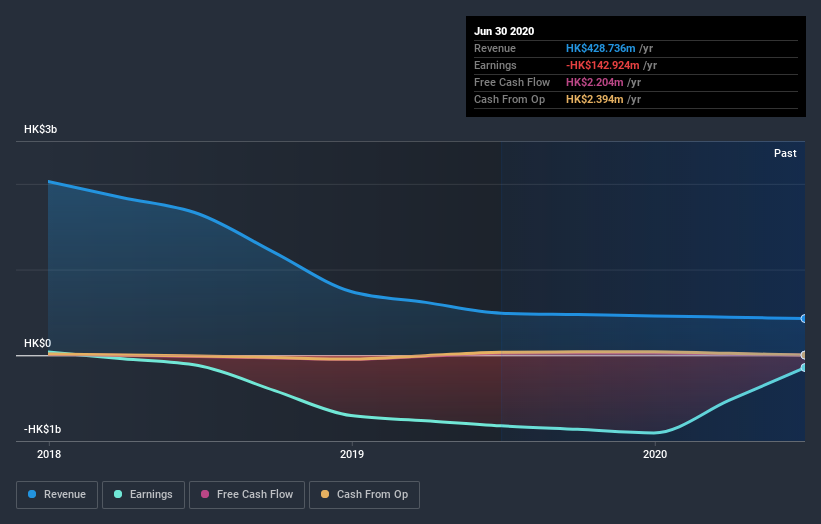Click the HK$2.394m cash from op value

(595, 99)
